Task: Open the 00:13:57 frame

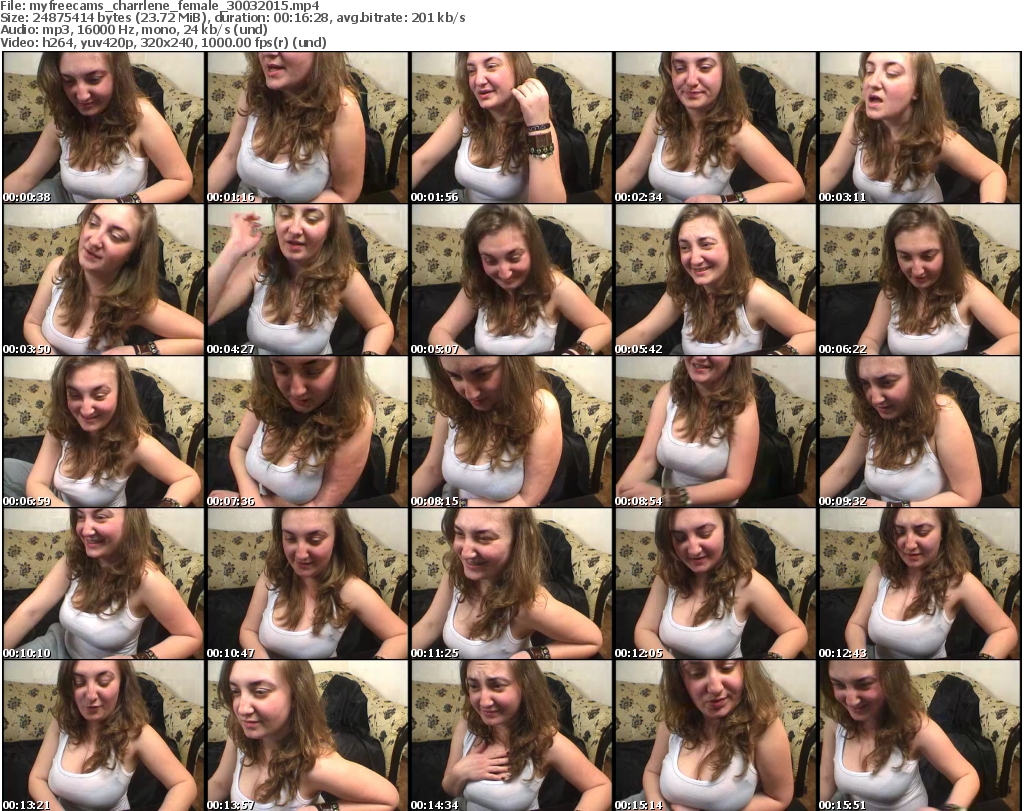Action: click(307, 736)
